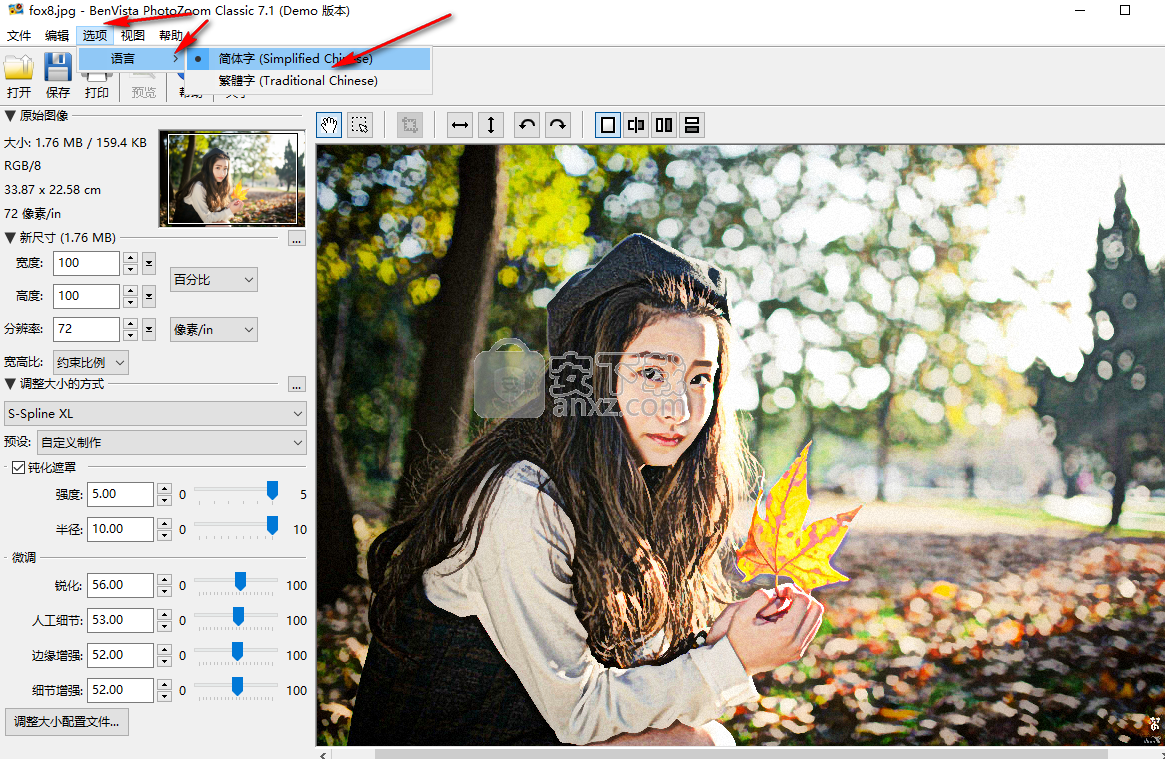Screen dimensions: 1165x759
Task: Open the 帮助 help menu
Action: (x=170, y=35)
